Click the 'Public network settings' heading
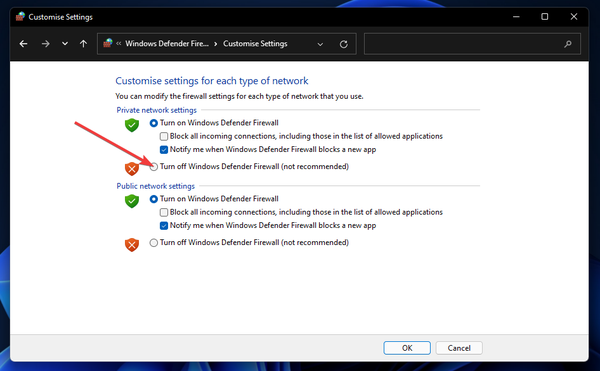Image resolution: width=600 pixels, height=371 pixels. tap(156, 186)
